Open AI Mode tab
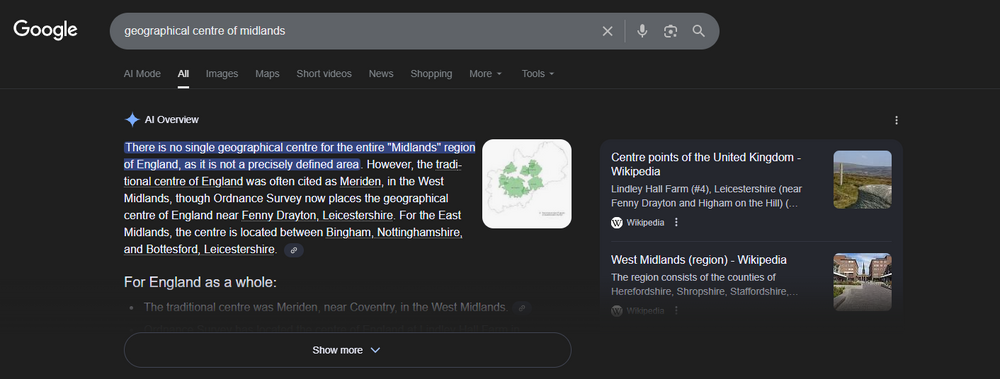The height and width of the screenshot is (379, 1000). [x=142, y=74]
